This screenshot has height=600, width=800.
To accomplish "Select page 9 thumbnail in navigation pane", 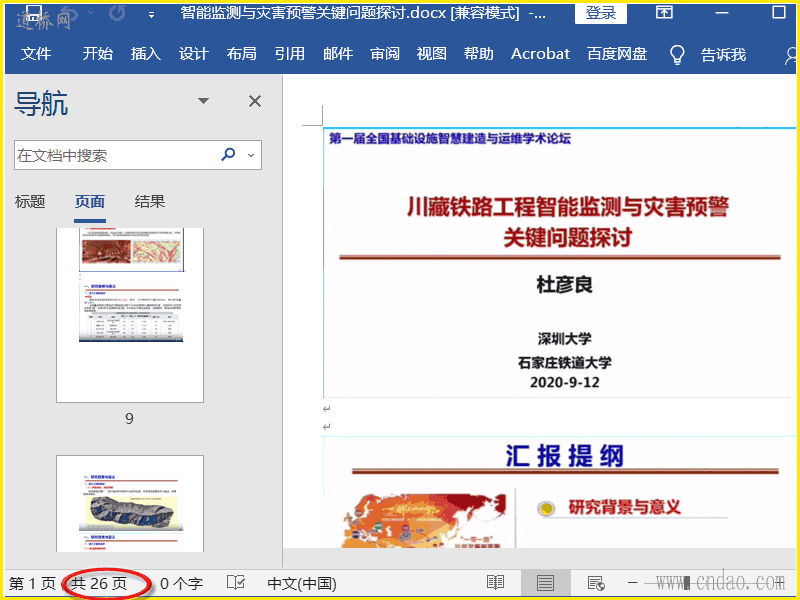I will click(x=130, y=315).
